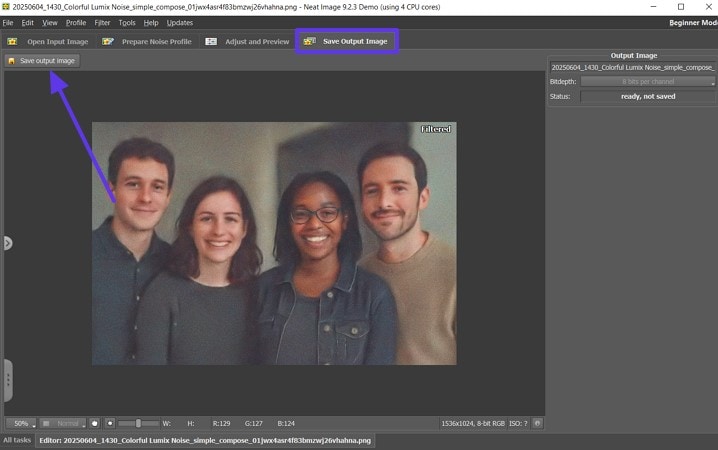Open the Normal viewer mode dropdown

pyautogui.click(x=63, y=423)
